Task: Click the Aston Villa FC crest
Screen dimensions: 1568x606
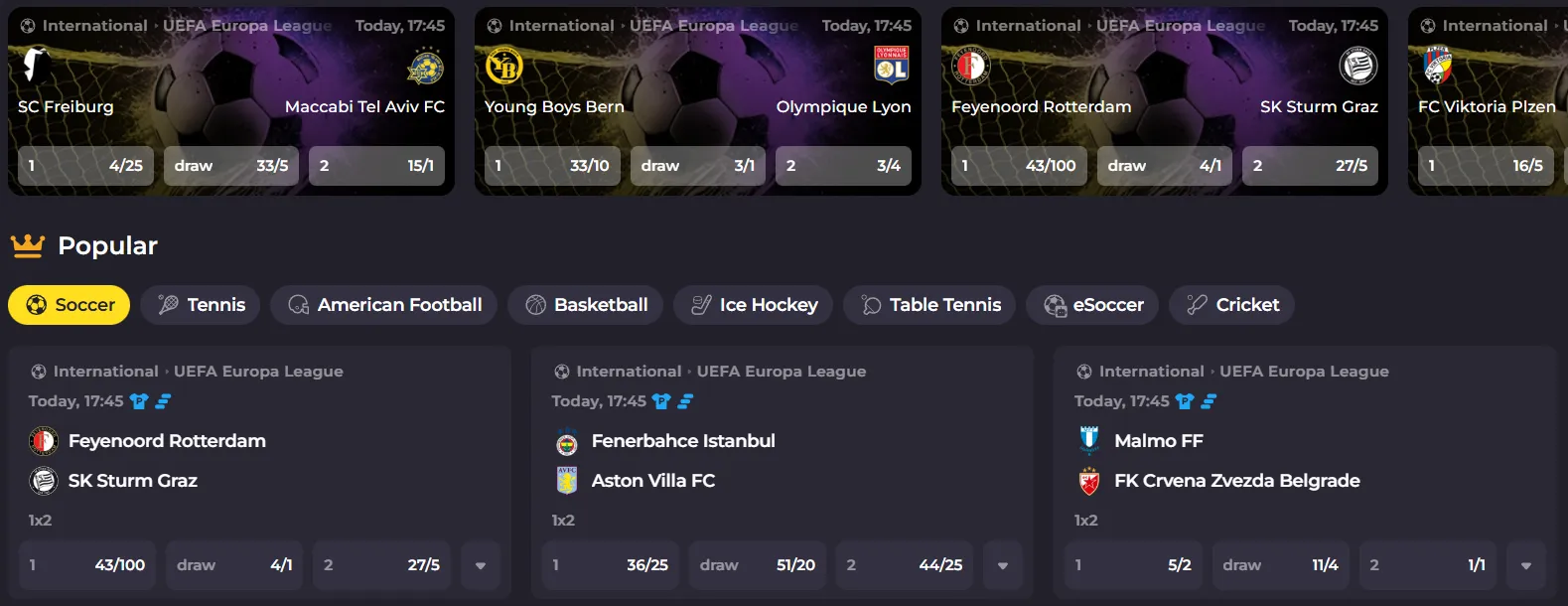Action: 566,480
